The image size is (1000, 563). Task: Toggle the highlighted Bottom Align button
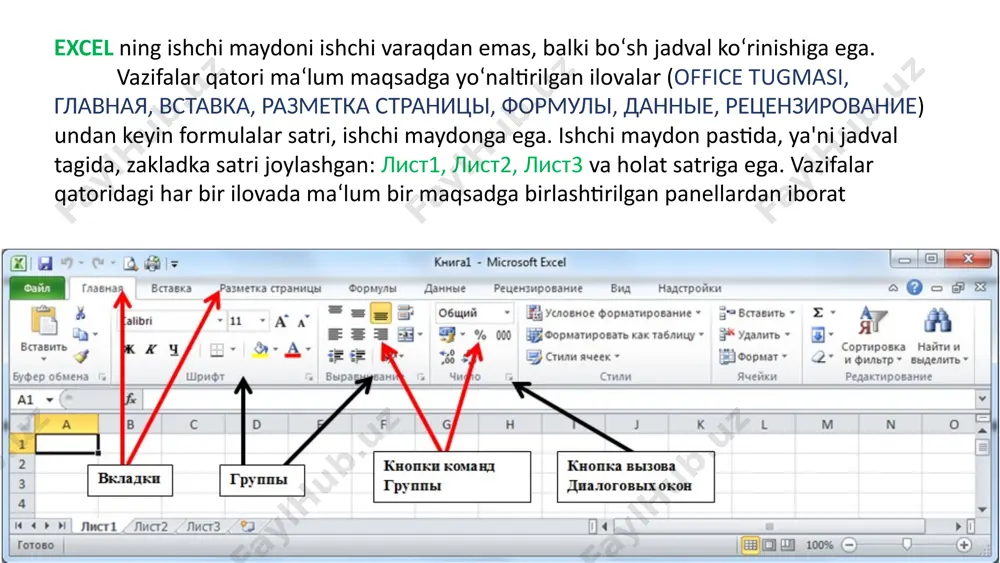pyautogui.click(x=381, y=312)
